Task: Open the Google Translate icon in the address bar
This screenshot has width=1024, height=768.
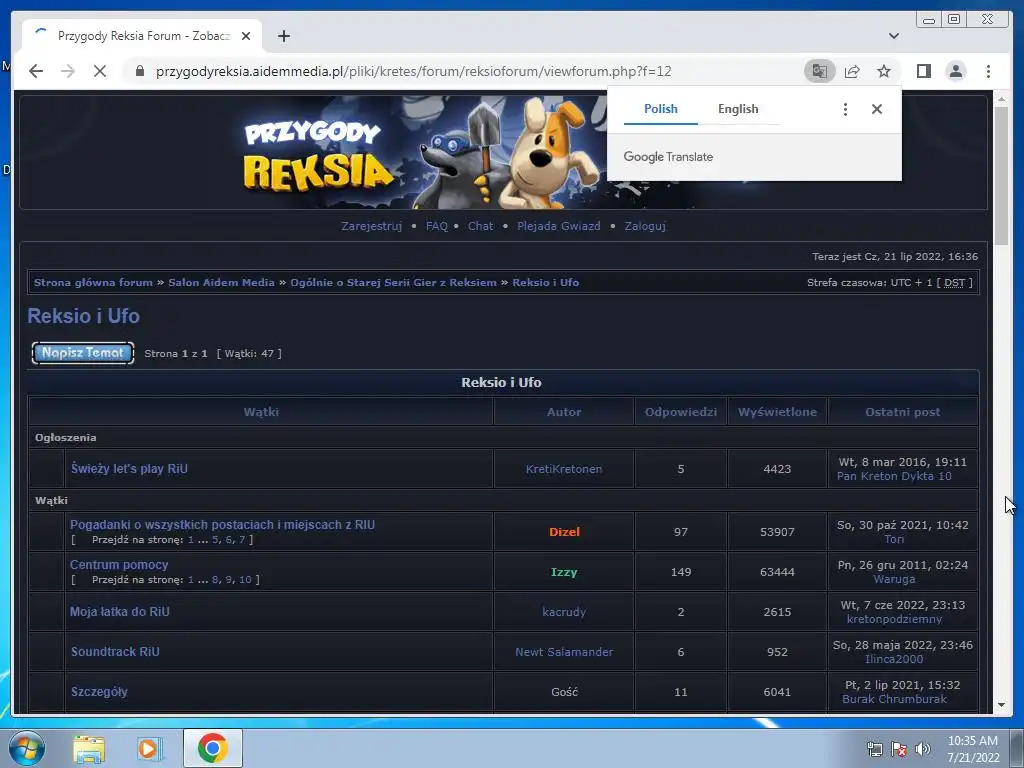Action: coord(820,71)
